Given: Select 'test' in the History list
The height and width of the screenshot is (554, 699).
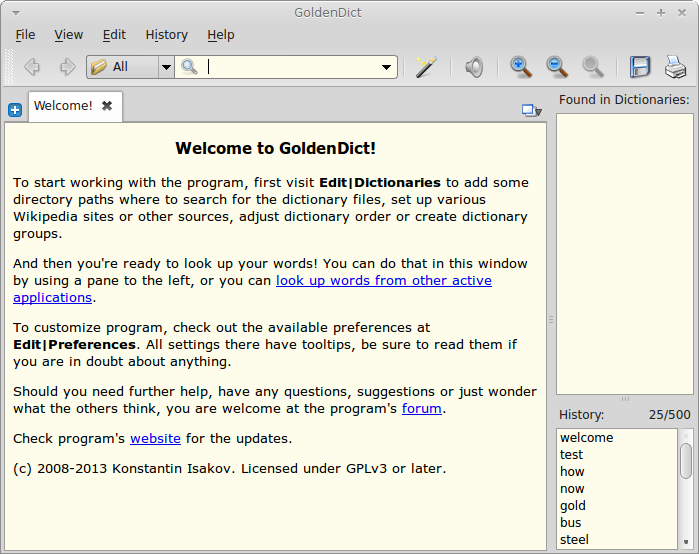Looking at the screenshot, I should point(617,455).
